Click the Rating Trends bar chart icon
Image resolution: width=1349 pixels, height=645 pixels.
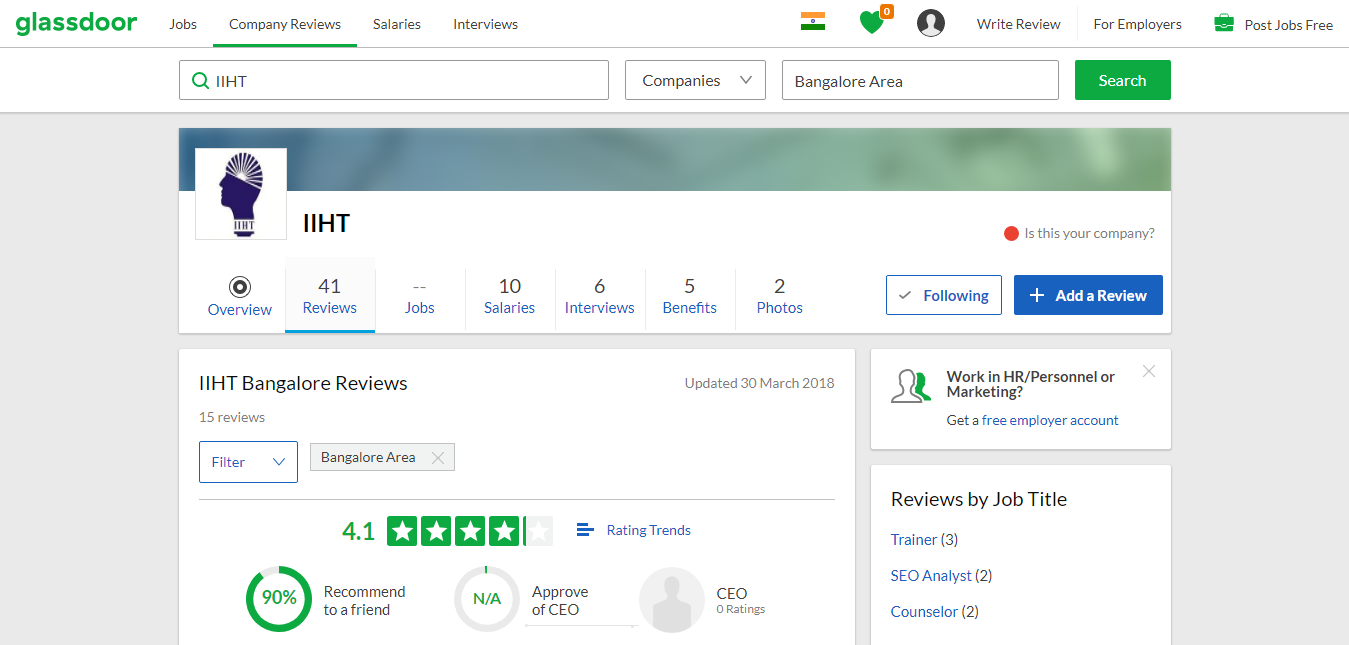point(584,530)
